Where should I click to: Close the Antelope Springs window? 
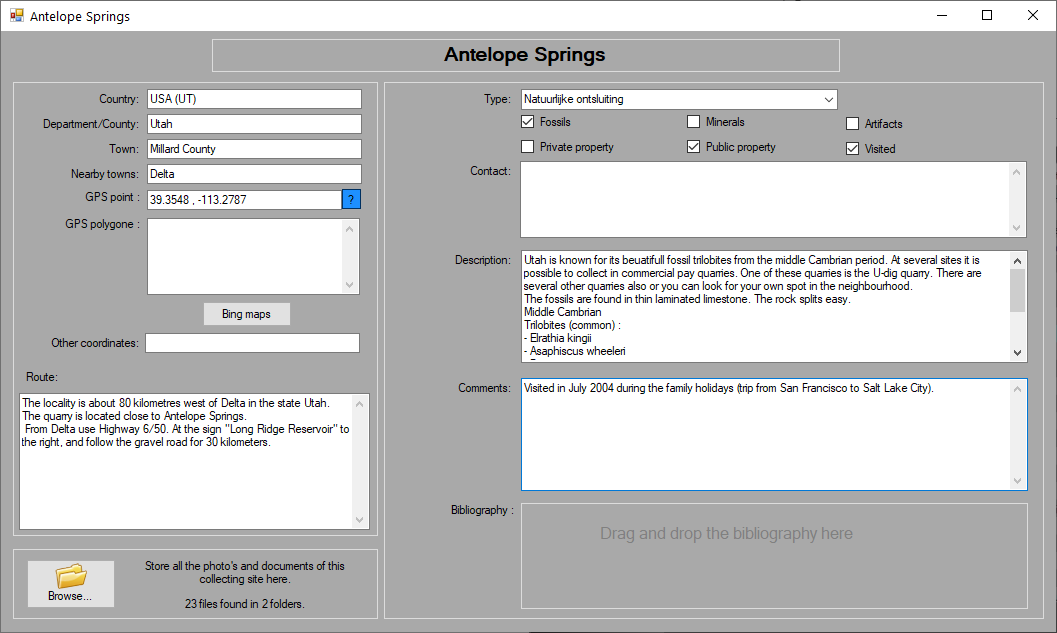[x=1033, y=16]
